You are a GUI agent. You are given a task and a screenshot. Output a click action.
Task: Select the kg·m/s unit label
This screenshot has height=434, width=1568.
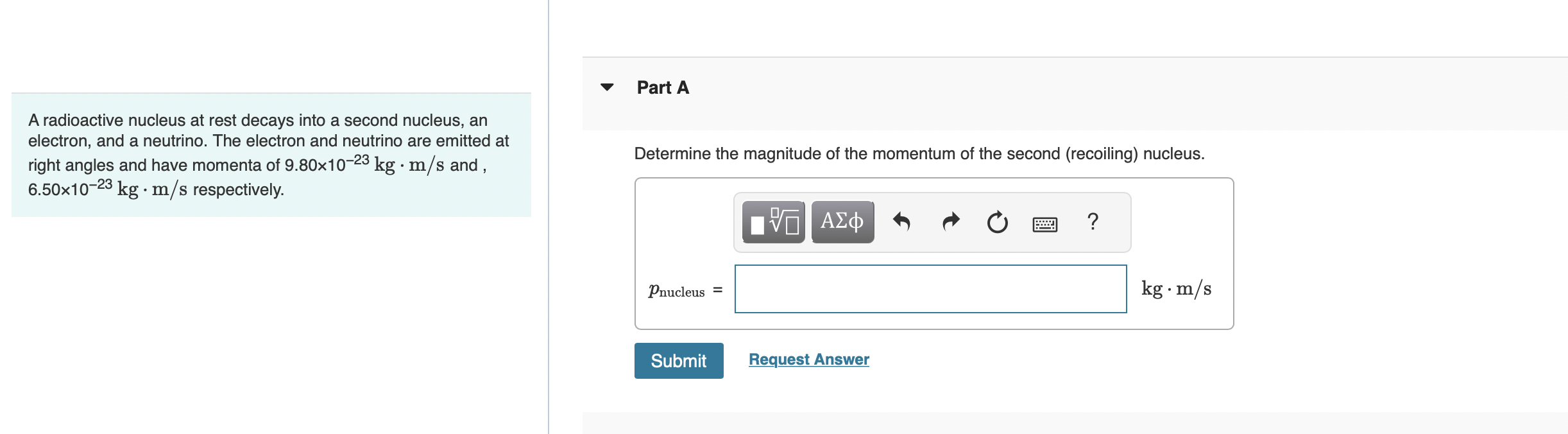click(x=1176, y=289)
